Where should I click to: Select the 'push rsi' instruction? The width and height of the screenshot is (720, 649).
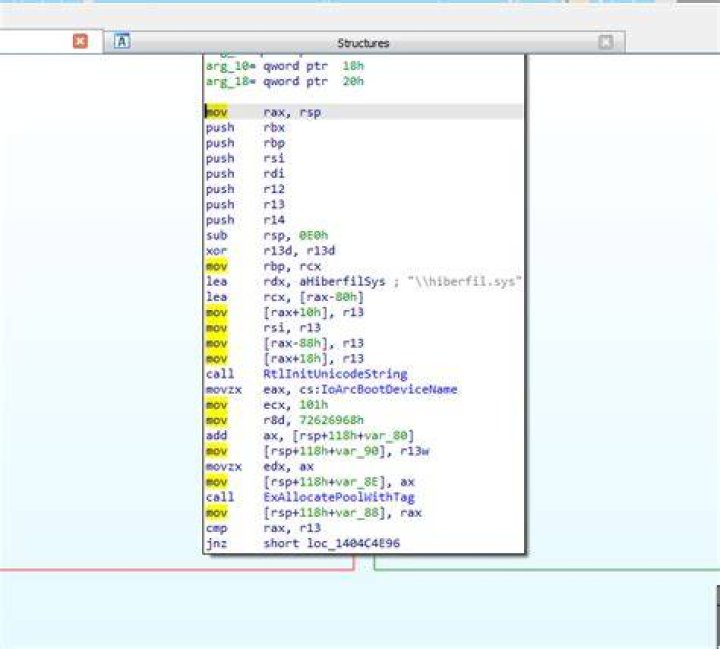tap(245, 158)
